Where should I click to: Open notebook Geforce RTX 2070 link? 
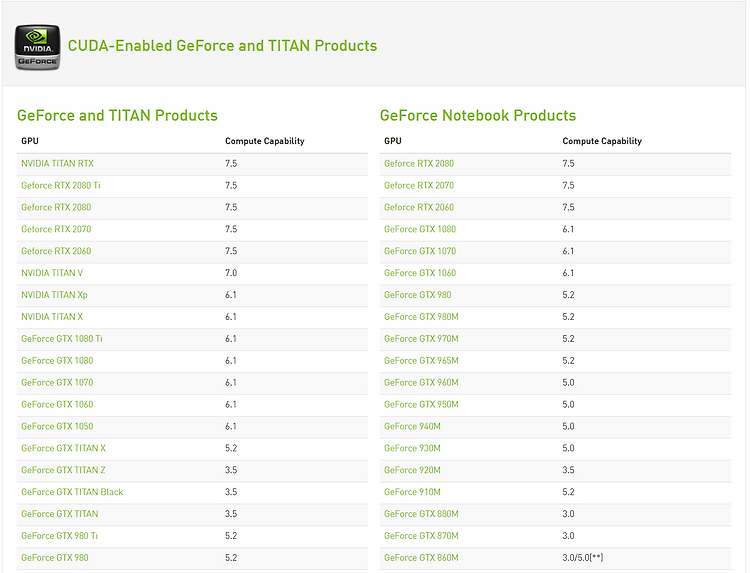[419, 186]
